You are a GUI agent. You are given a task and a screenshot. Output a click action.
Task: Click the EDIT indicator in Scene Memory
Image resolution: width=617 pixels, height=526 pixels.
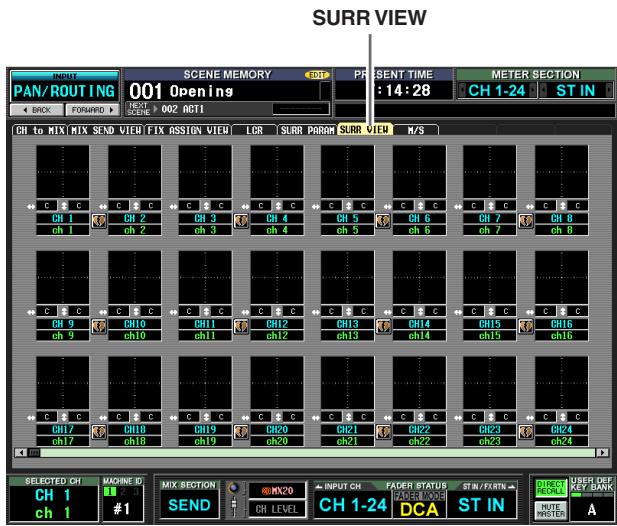click(x=316, y=75)
